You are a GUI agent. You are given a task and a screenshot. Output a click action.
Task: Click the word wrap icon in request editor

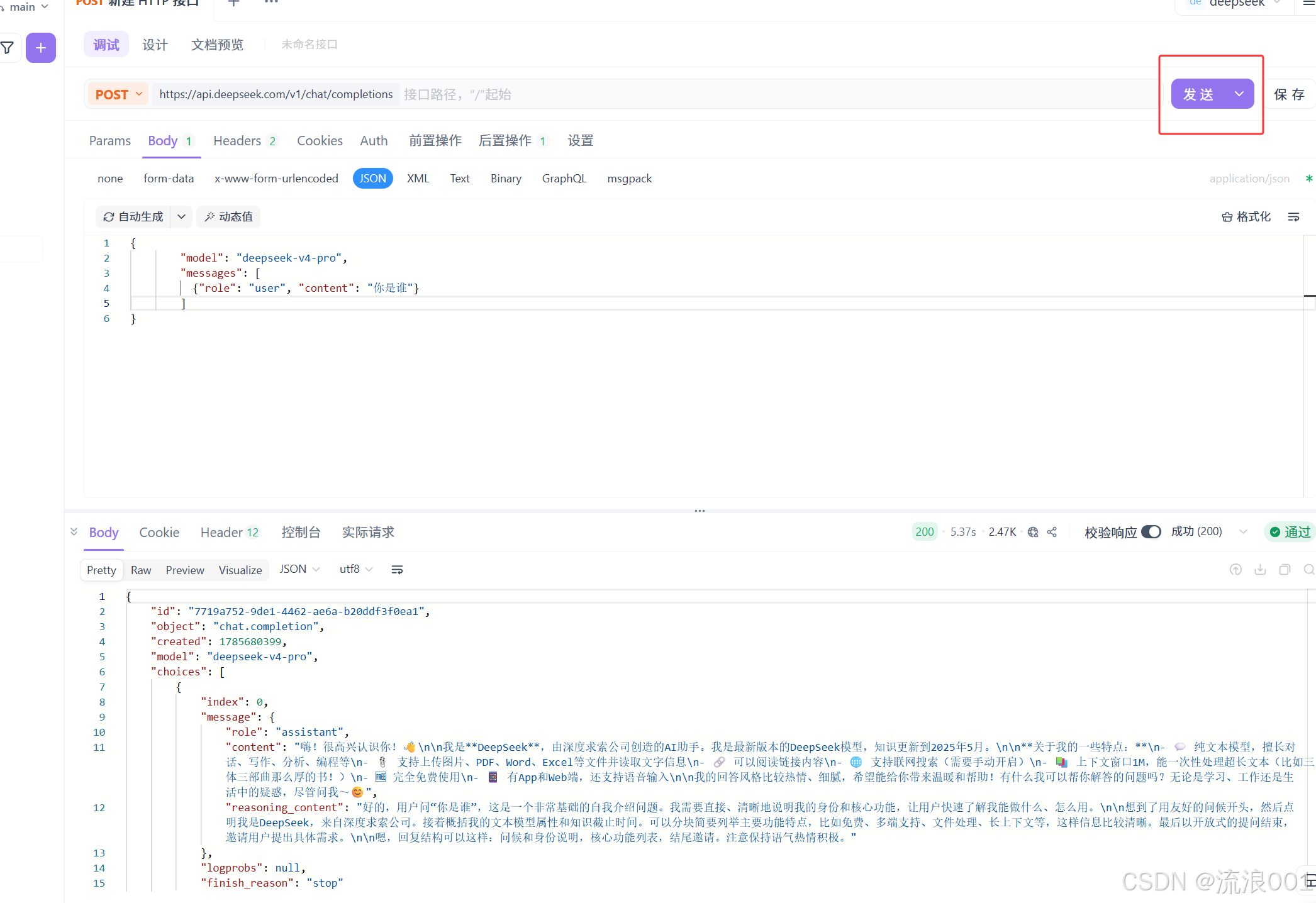coord(1293,217)
